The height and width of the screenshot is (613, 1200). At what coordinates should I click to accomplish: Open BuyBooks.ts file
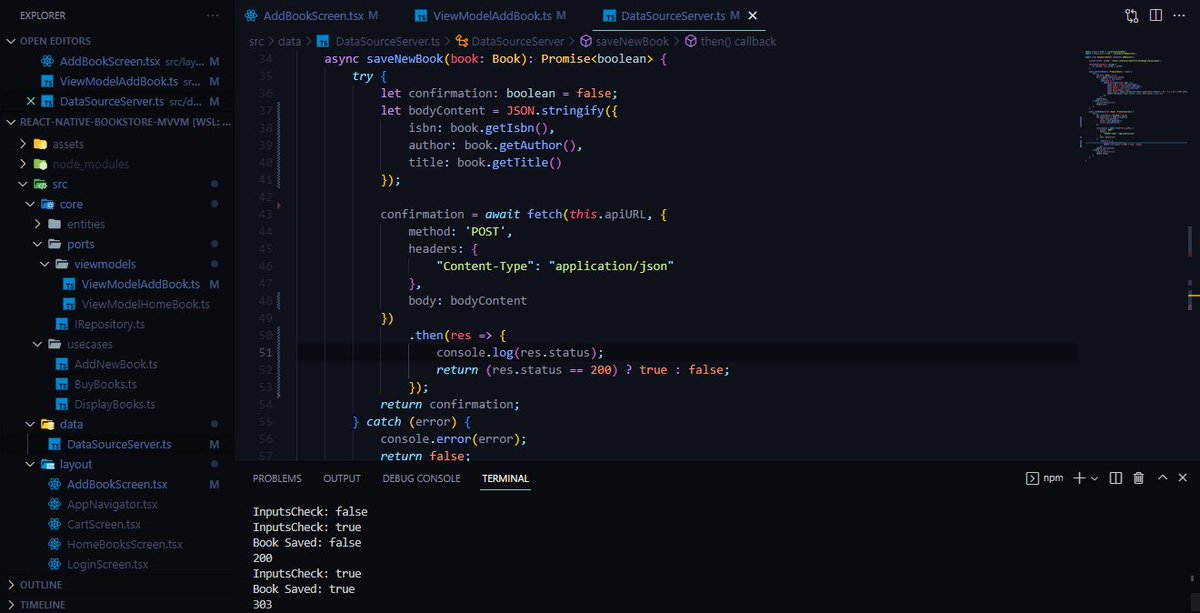click(x=105, y=384)
